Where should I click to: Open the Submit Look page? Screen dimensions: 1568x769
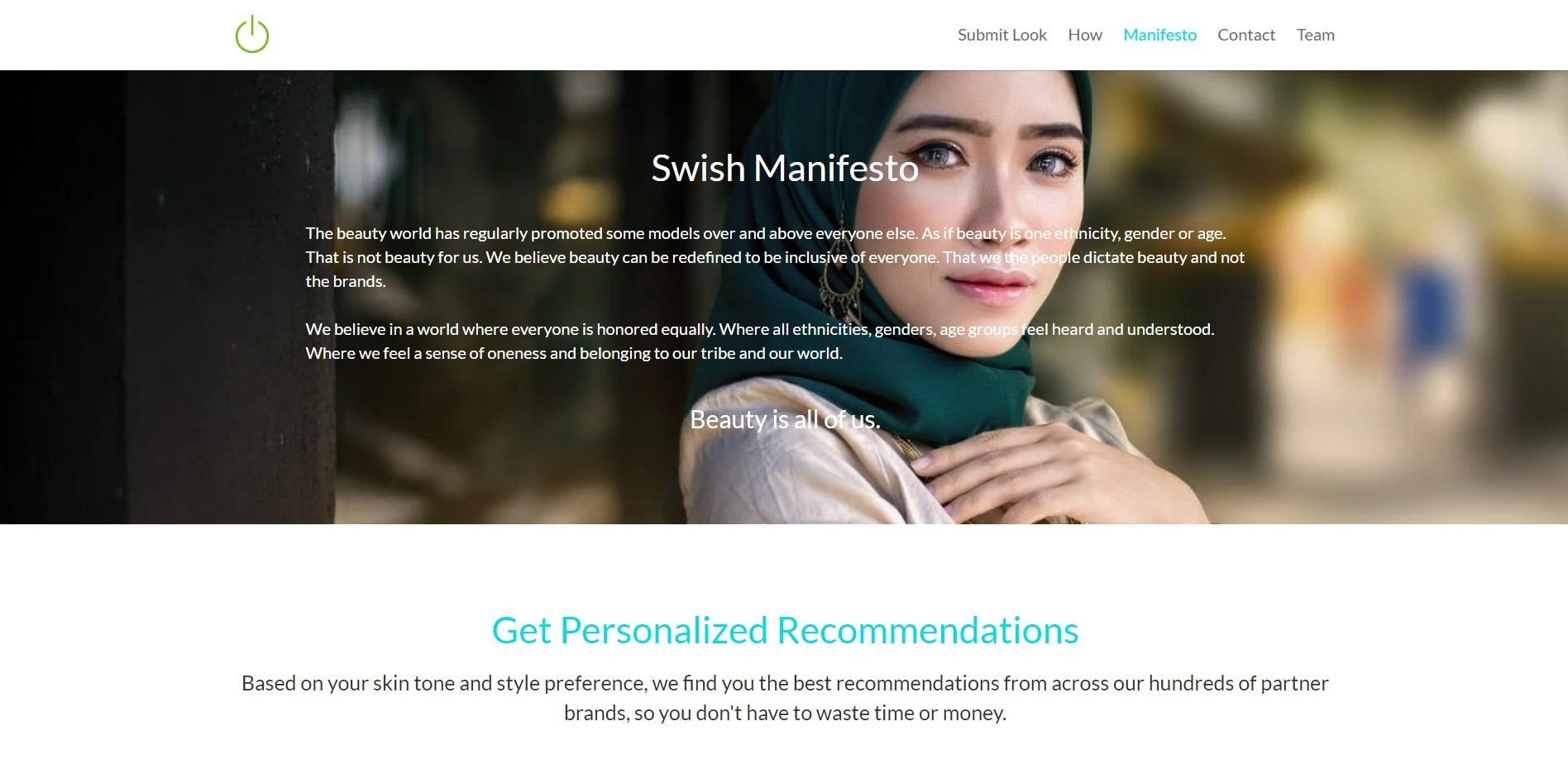tap(1002, 35)
